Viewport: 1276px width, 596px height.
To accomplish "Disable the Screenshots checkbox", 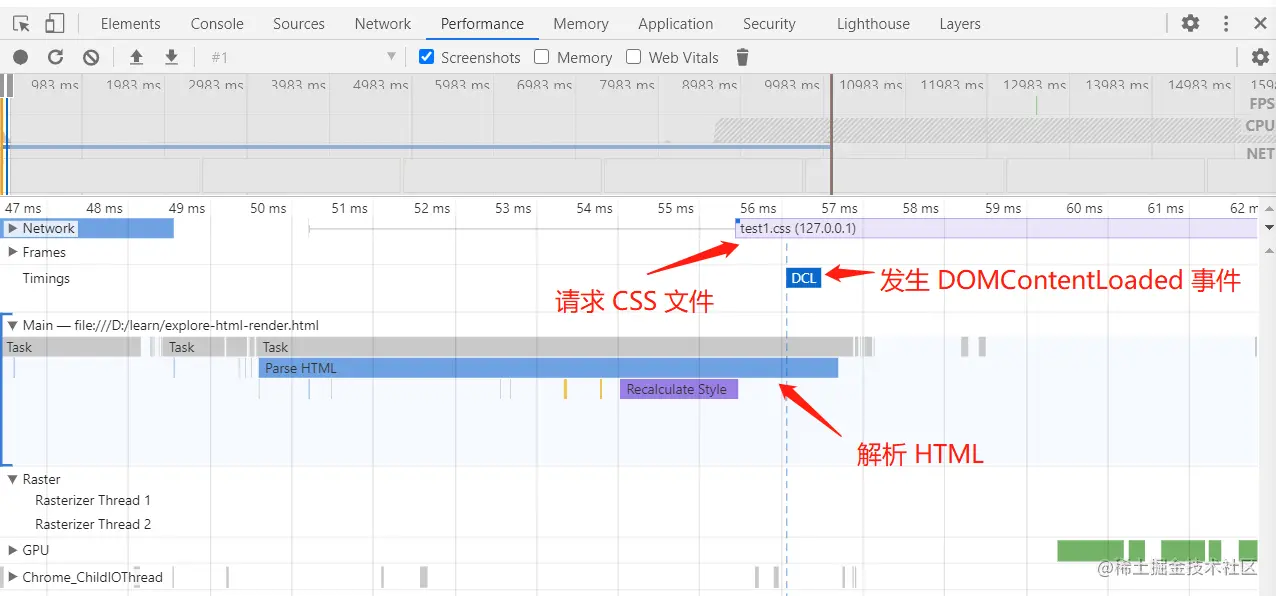I will click(427, 57).
